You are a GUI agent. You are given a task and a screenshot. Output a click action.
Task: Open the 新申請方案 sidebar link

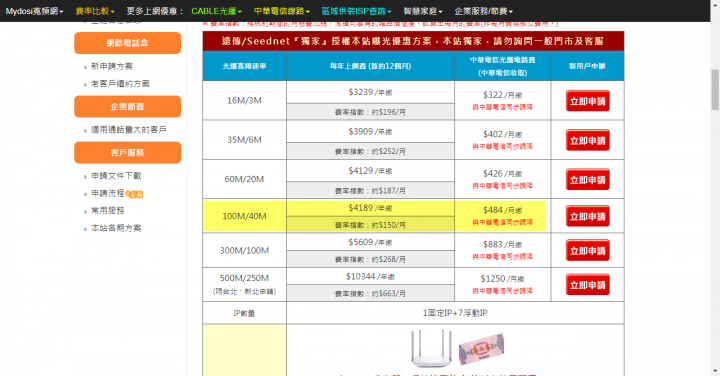tap(112, 66)
